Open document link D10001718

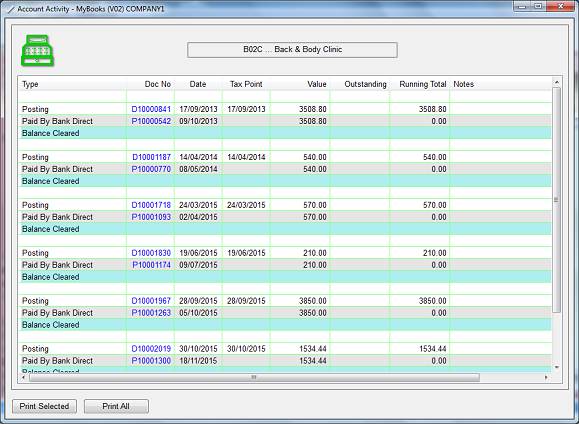click(151, 205)
